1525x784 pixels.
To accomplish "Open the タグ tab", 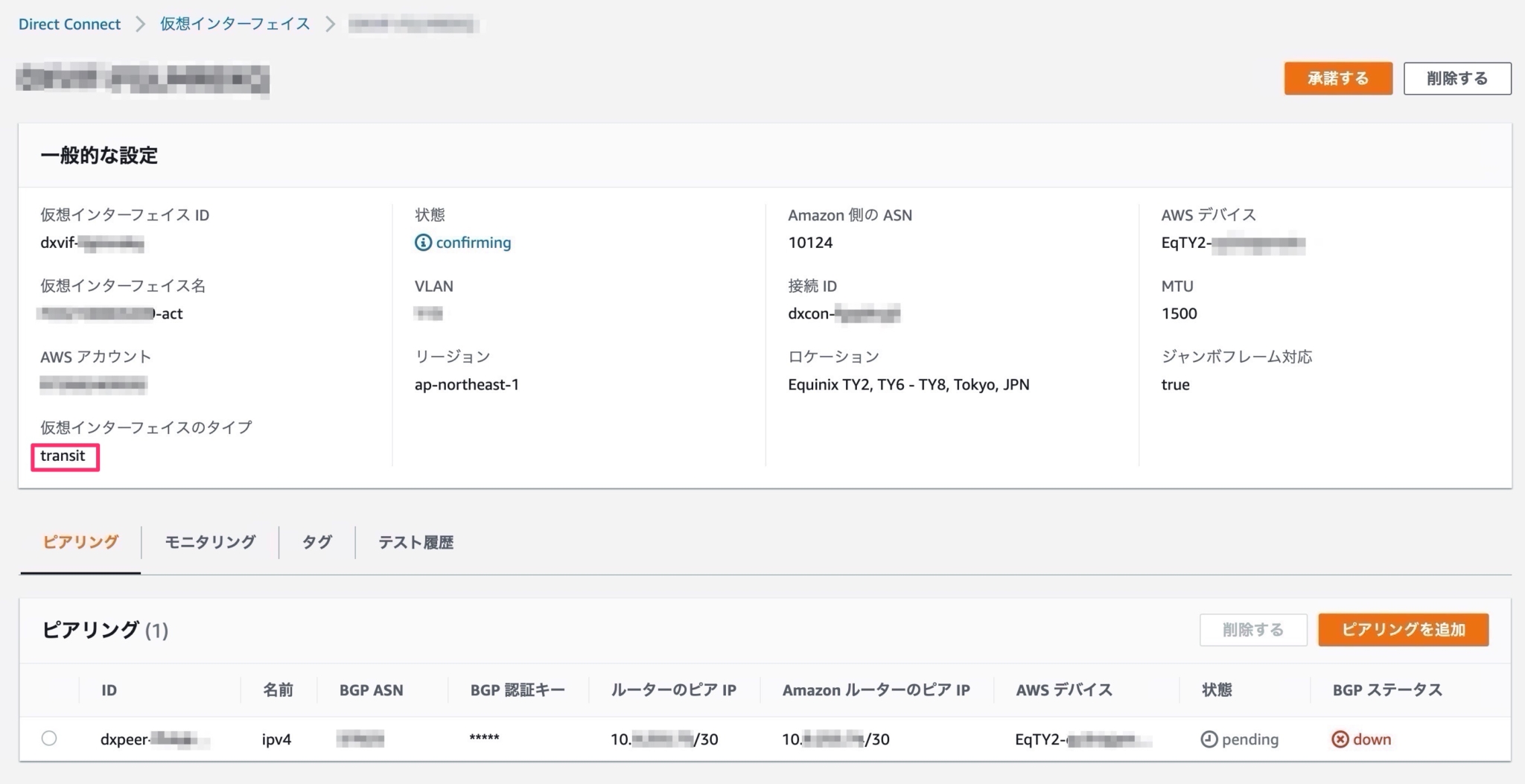I will (x=316, y=542).
